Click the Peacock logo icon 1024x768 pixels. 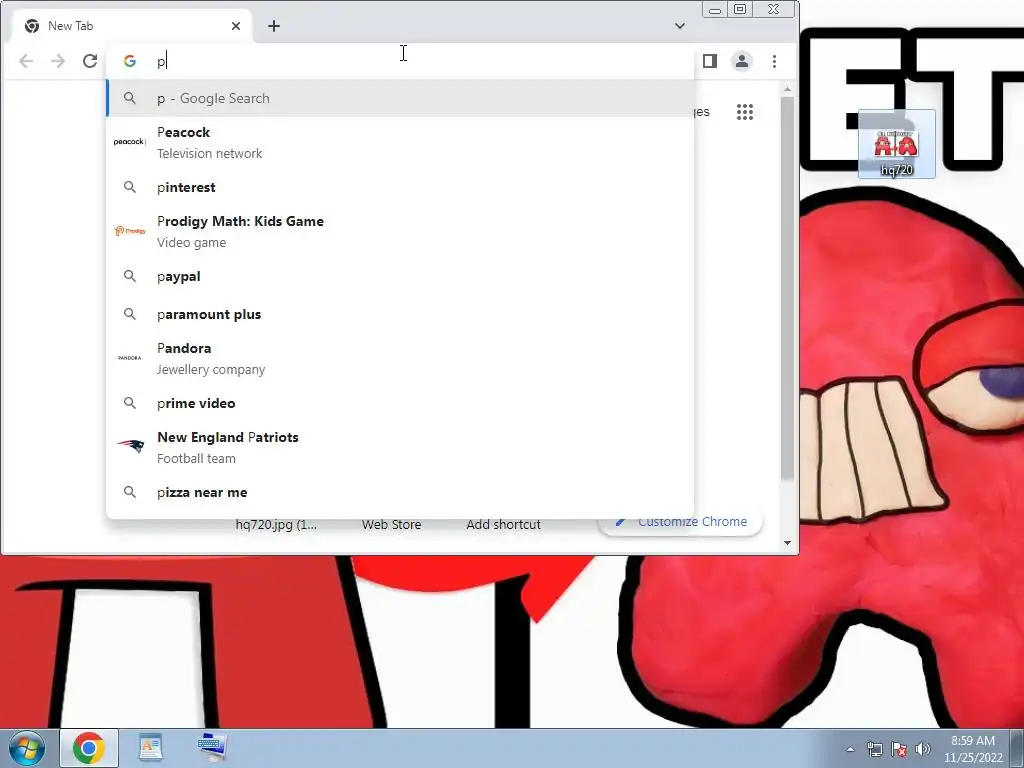(x=129, y=142)
